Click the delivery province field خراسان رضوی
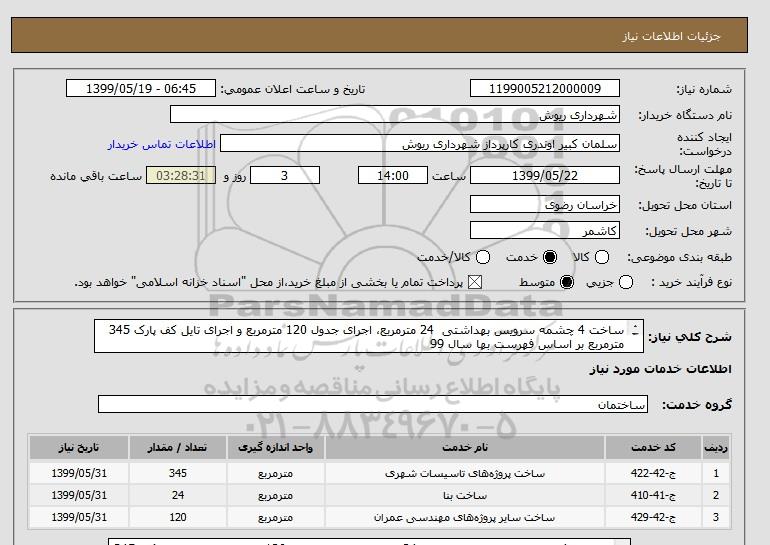770x545 pixels. (x=545, y=204)
